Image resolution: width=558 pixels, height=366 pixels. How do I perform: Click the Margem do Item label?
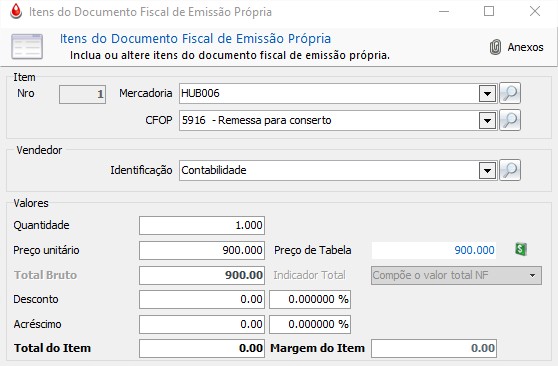click(317, 348)
